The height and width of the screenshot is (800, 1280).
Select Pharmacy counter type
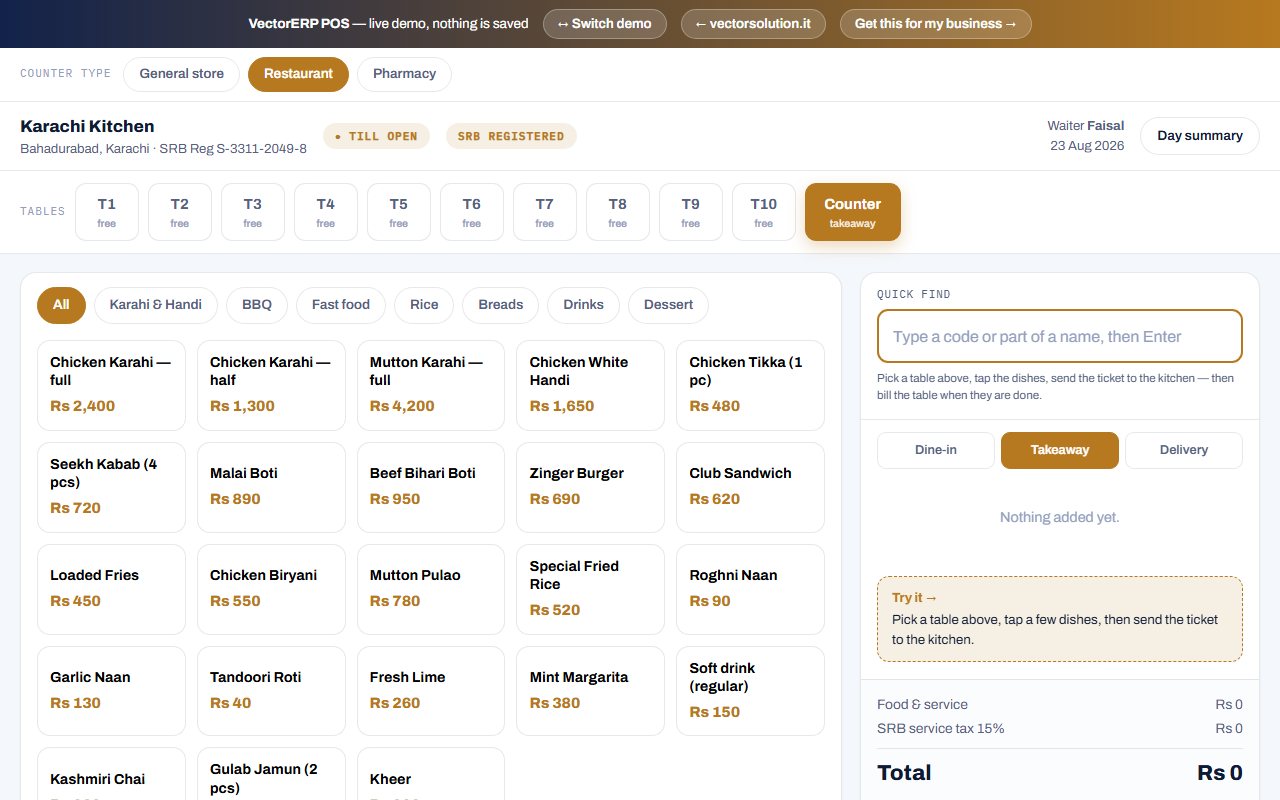(404, 74)
